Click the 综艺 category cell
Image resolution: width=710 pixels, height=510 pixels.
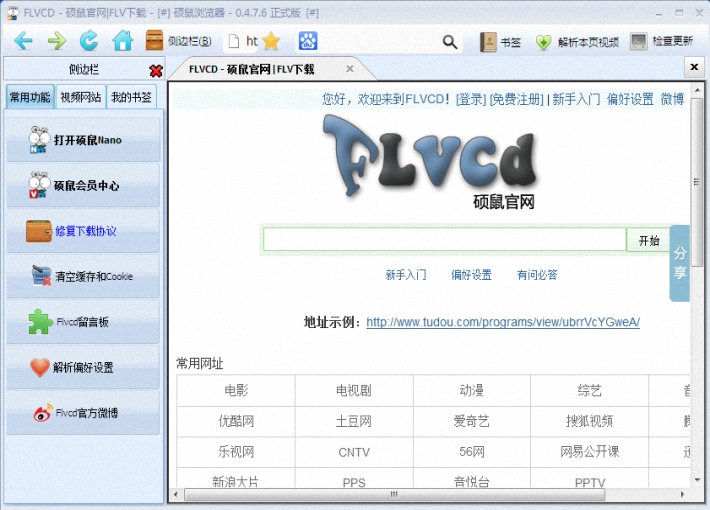[590, 390]
